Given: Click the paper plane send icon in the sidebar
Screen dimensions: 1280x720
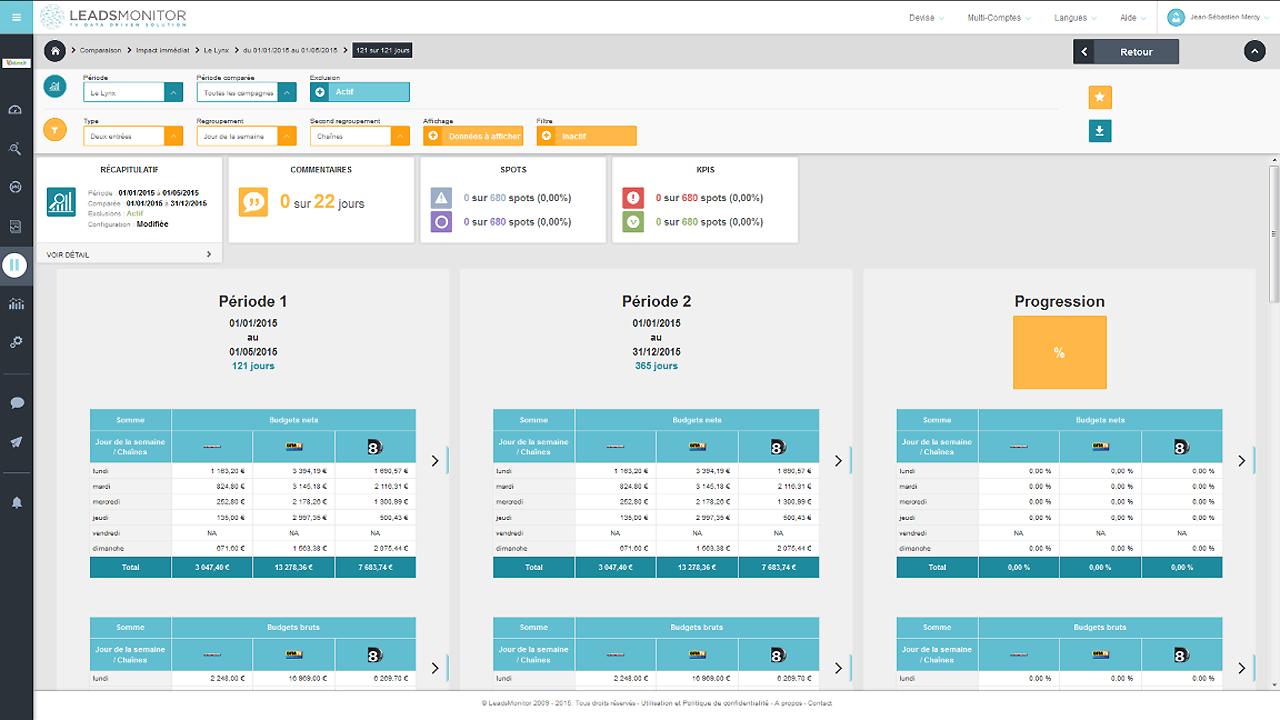Looking at the screenshot, I should pos(16,442).
